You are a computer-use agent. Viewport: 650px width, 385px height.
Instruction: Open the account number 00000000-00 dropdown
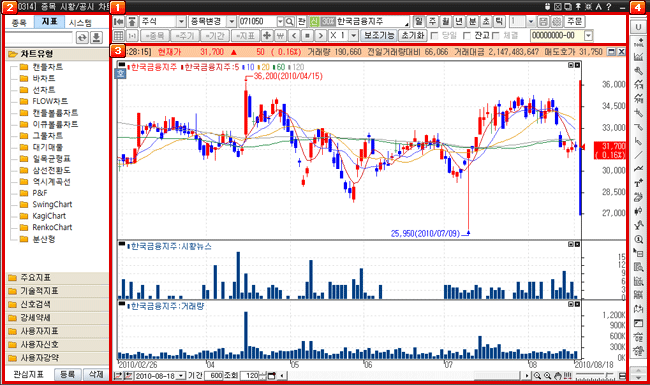(589, 36)
